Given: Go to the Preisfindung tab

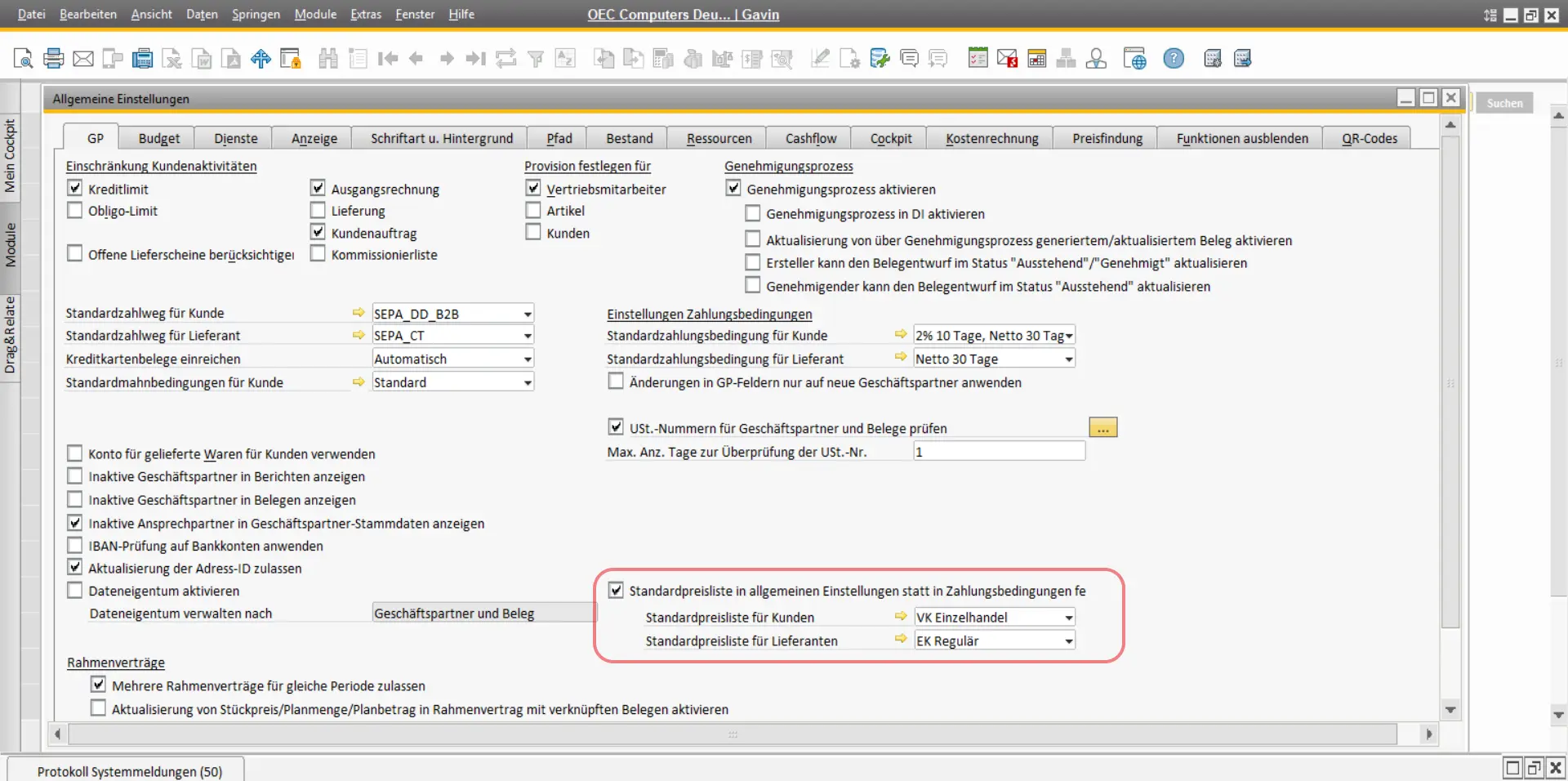Looking at the screenshot, I should pos(1107,138).
